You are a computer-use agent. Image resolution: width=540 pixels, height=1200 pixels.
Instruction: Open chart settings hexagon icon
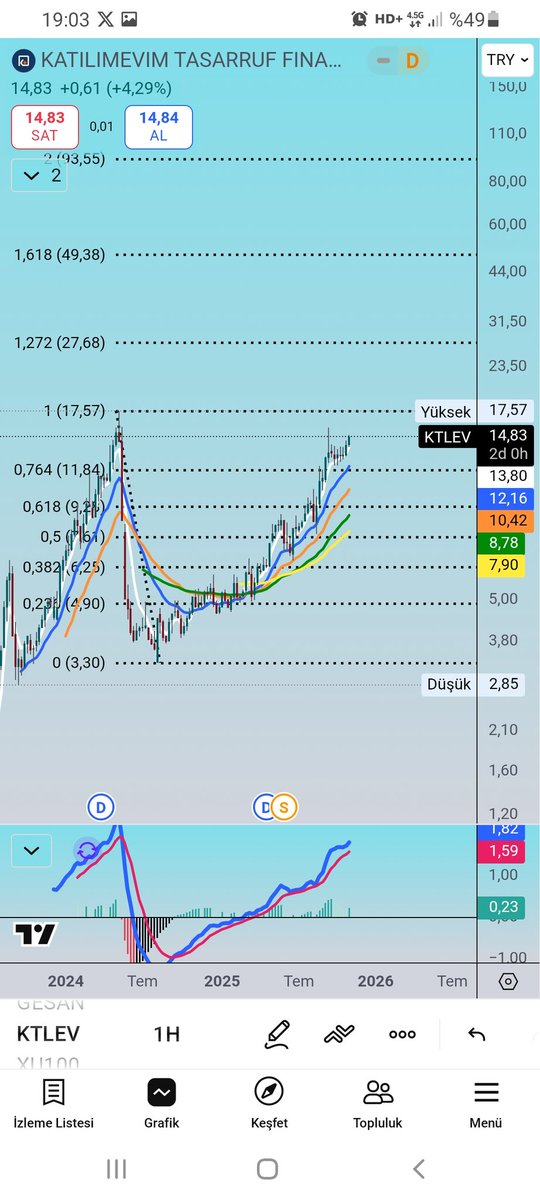(508, 981)
